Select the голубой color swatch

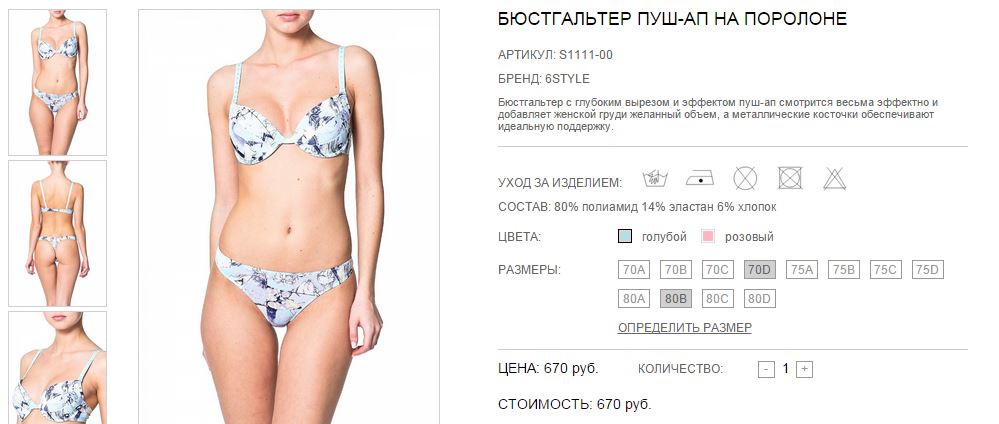point(624,237)
